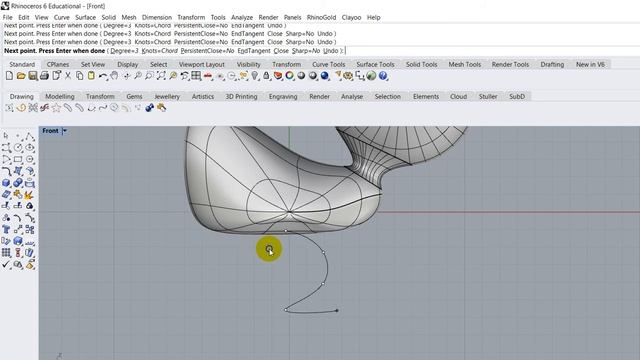
Task: Undo last action with arrow icon
Action: tap(103, 76)
